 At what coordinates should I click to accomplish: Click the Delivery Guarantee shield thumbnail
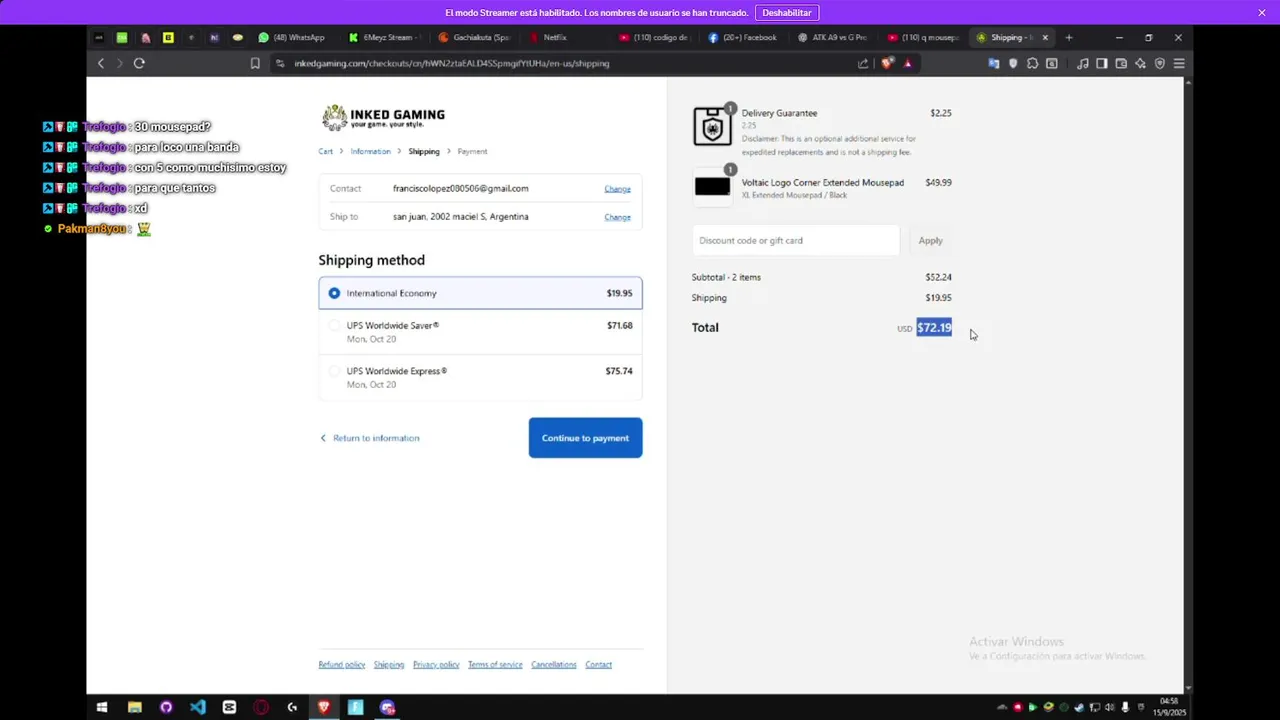click(712, 127)
